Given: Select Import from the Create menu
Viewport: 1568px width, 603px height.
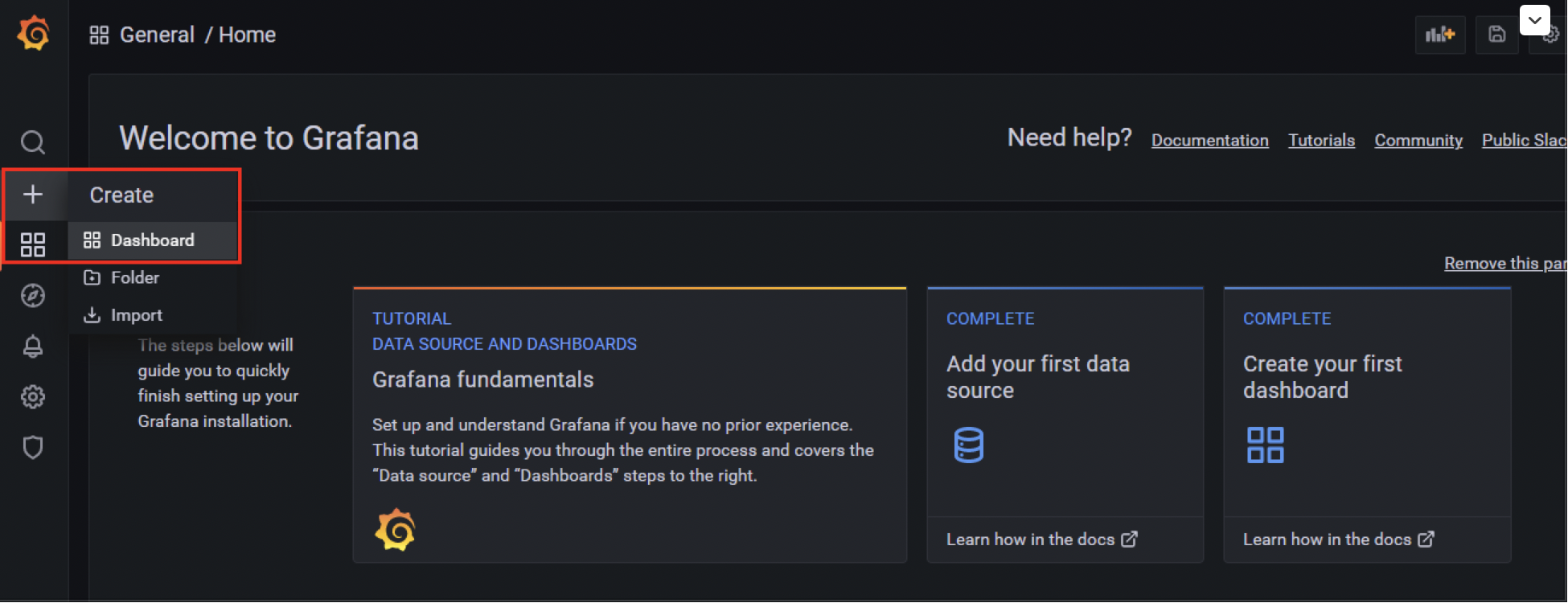Looking at the screenshot, I should click(x=153, y=315).
